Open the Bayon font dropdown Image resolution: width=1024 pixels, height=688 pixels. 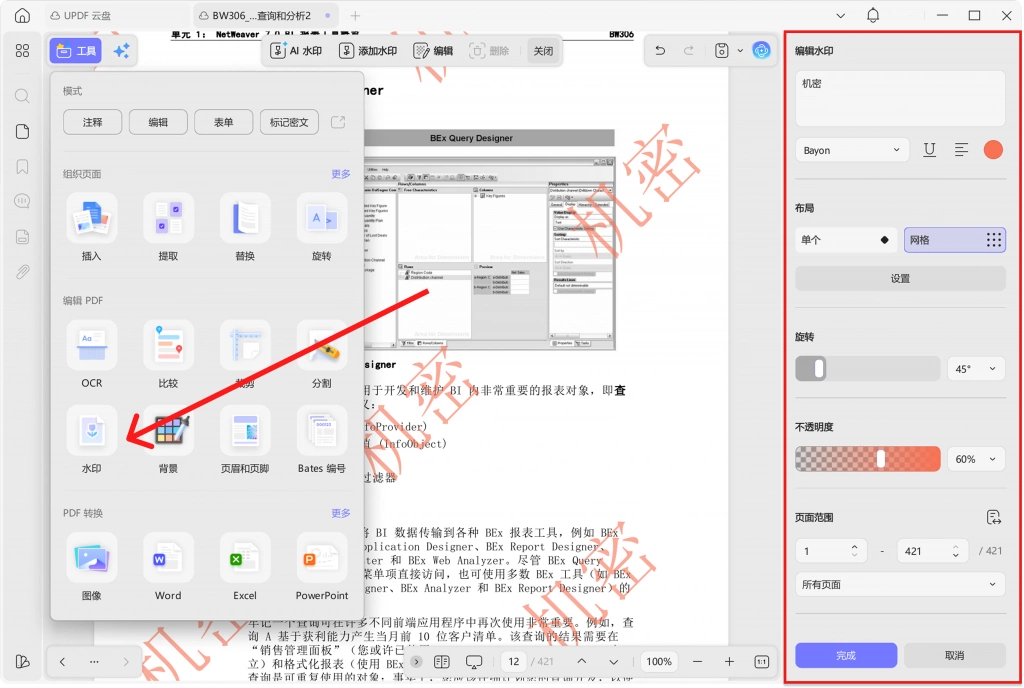click(852, 150)
